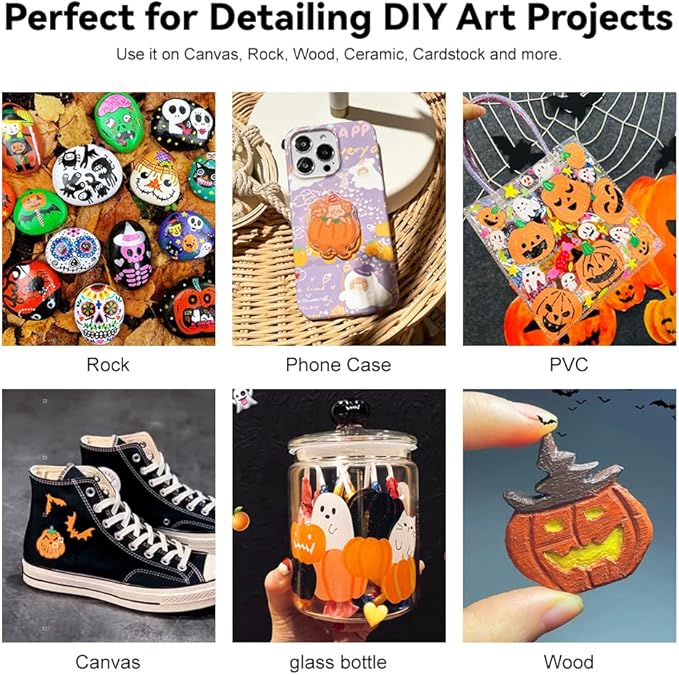
Task: Click the 'glass bottle' caption text
Action: 338,662
